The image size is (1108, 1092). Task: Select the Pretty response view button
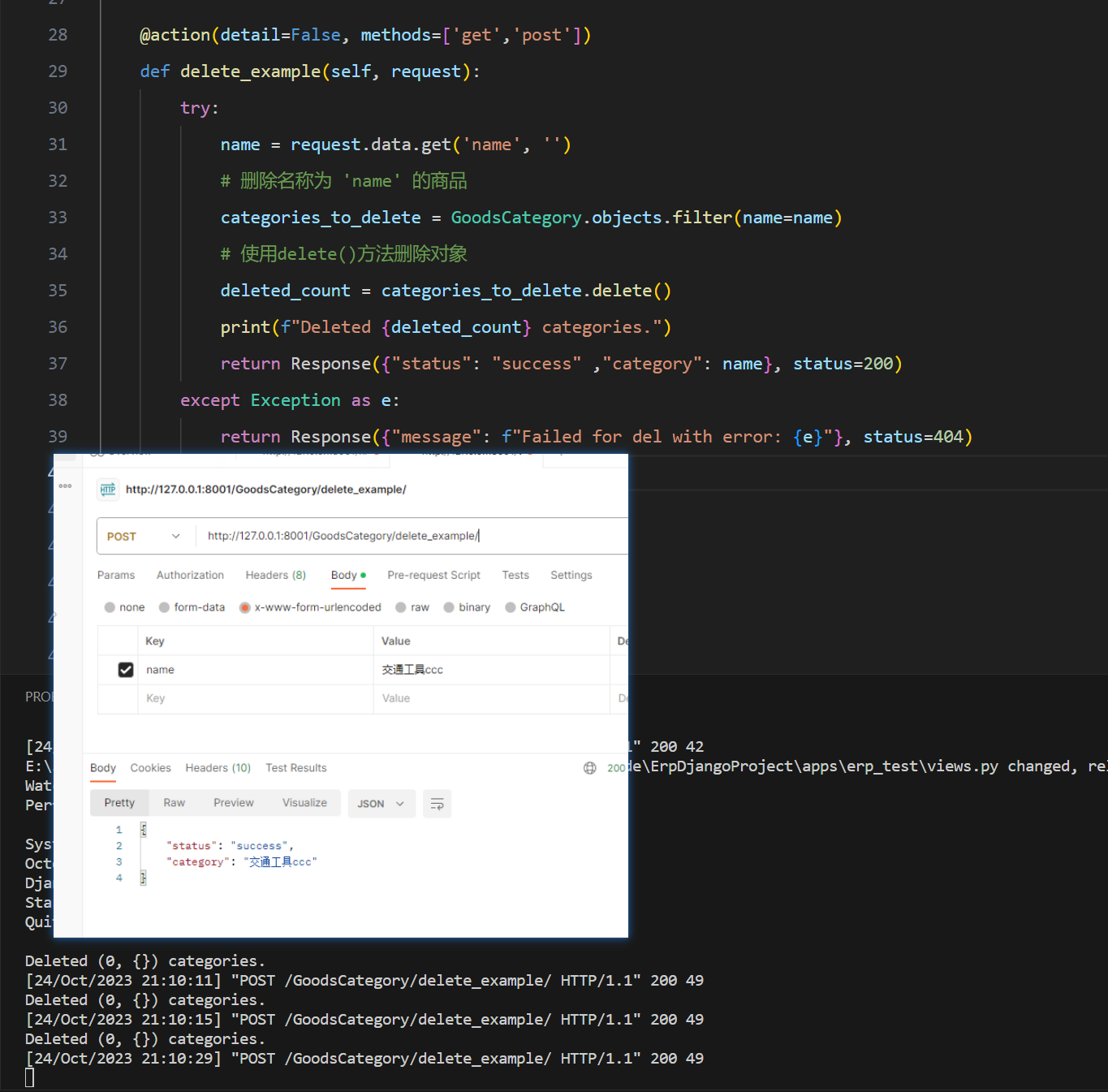click(x=119, y=803)
